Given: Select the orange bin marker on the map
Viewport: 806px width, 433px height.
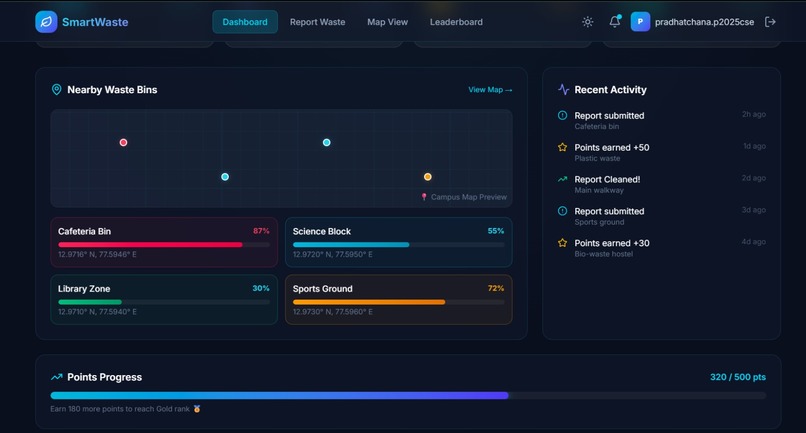Looking at the screenshot, I should point(428,177).
